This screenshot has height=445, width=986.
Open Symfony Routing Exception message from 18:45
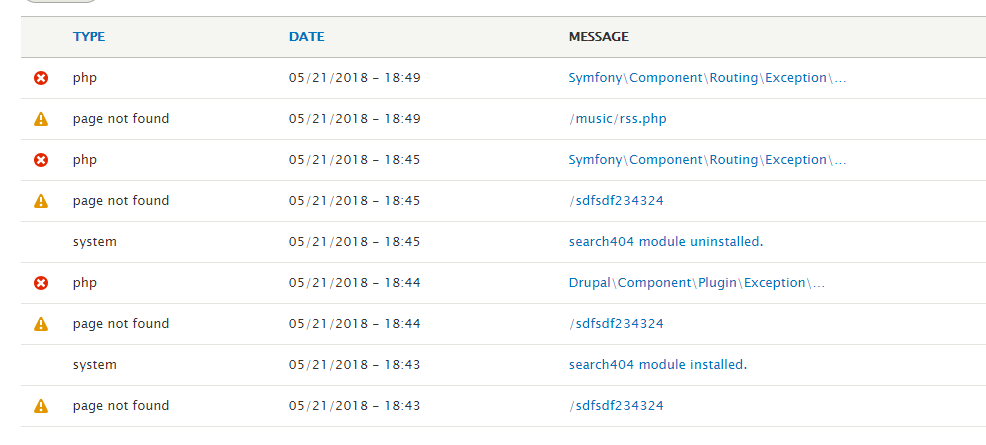pyautogui.click(x=707, y=160)
